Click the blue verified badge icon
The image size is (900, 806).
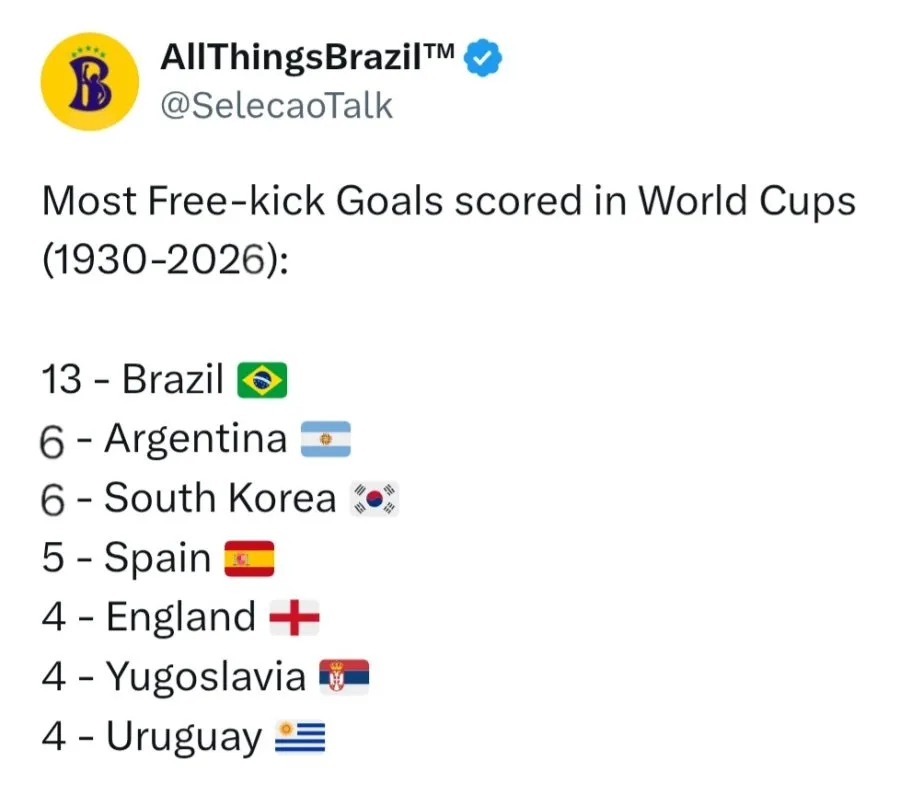[483, 57]
